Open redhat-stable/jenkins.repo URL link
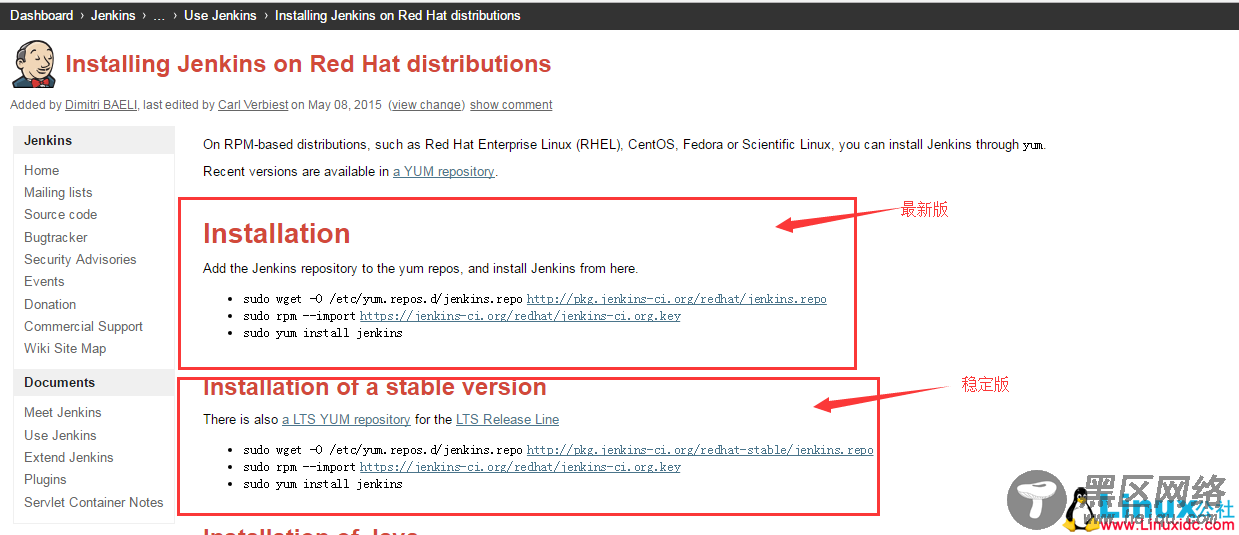The width and height of the screenshot is (1239, 535). pos(700,450)
